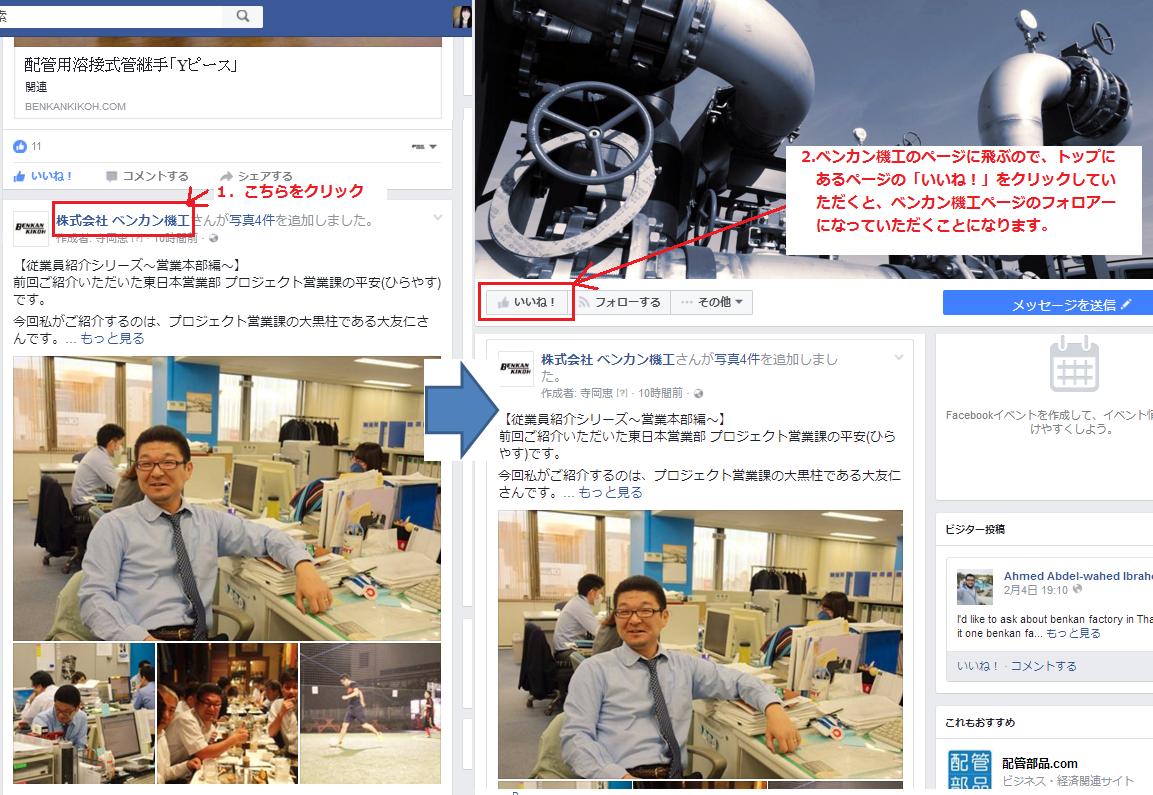Screen dimensions: 1153x795
Task: Click 配管用溶接式管継手「Yピース」 article title
Action: click(131, 65)
